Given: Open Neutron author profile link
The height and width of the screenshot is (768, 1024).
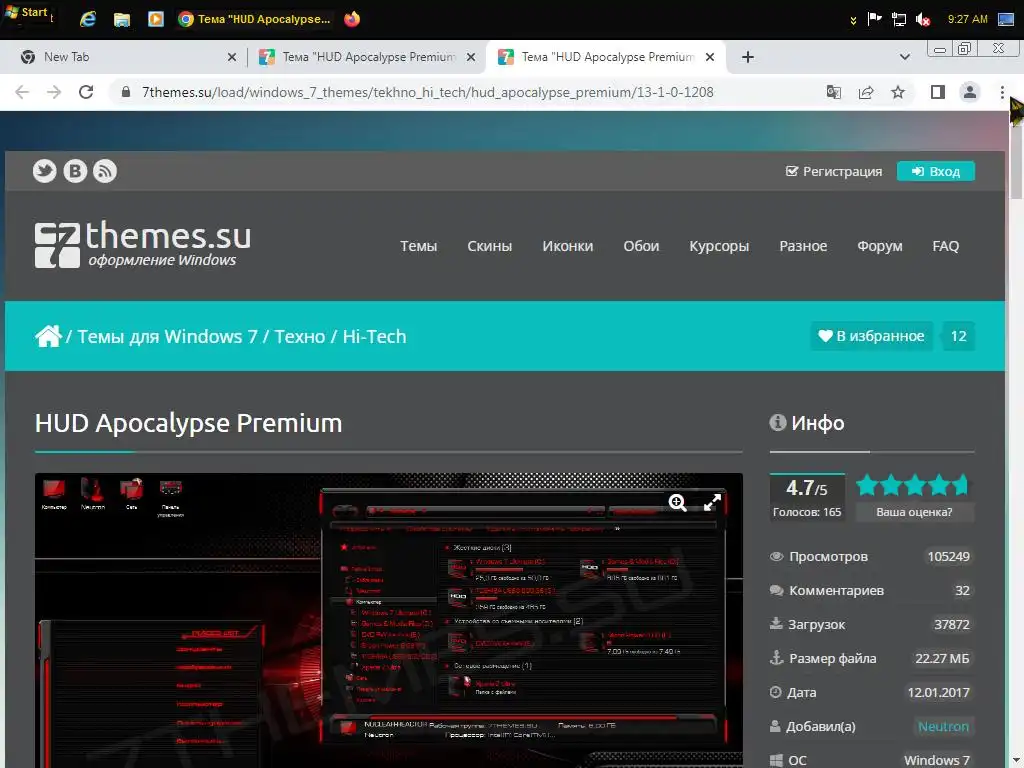Looking at the screenshot, I should pyautogui.click(x=943, y=727).
